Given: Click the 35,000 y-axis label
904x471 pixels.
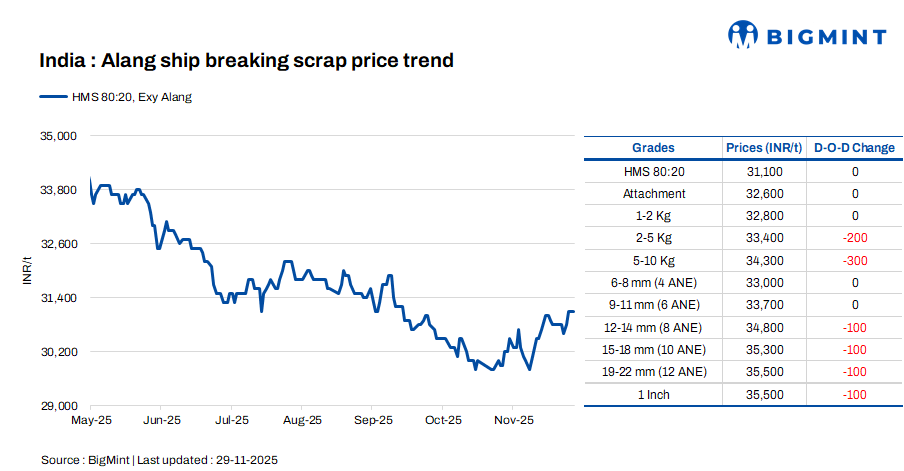Looking at the screenshot, I should (56, 135).
